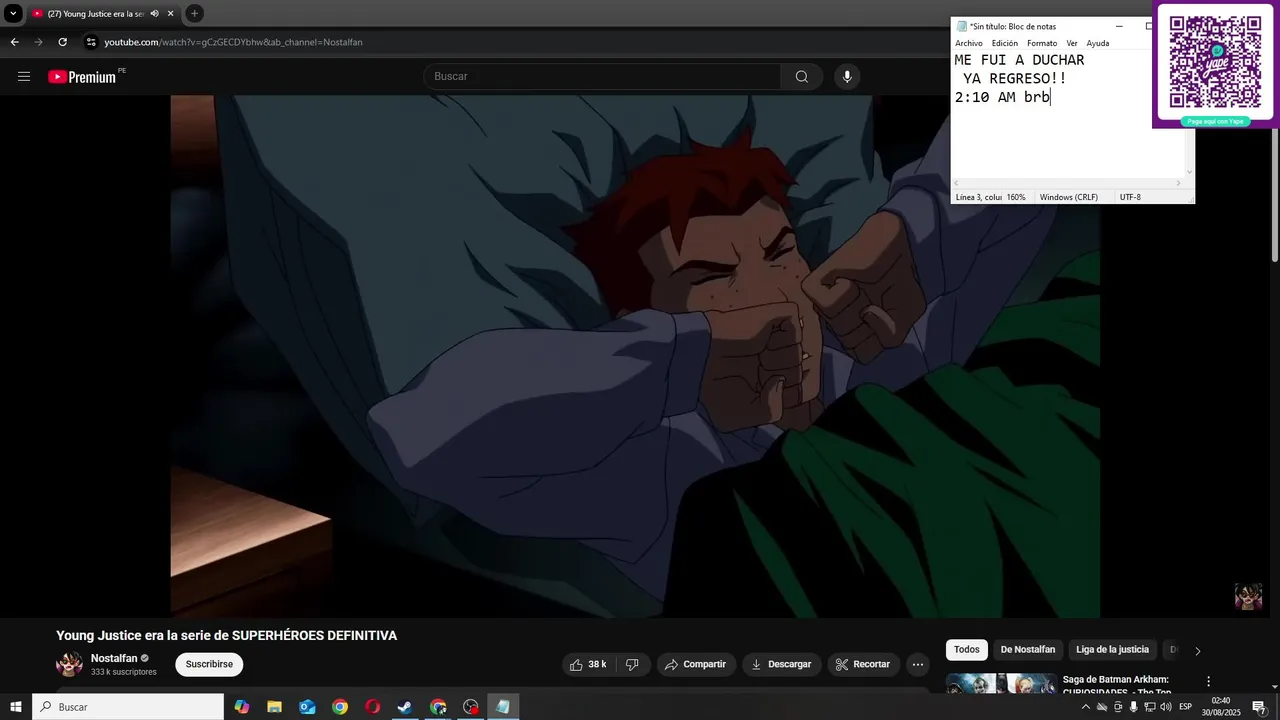Screen dimensions: 1280x720
Task: Open a new browser tab
Action: (x=195, y=13)
